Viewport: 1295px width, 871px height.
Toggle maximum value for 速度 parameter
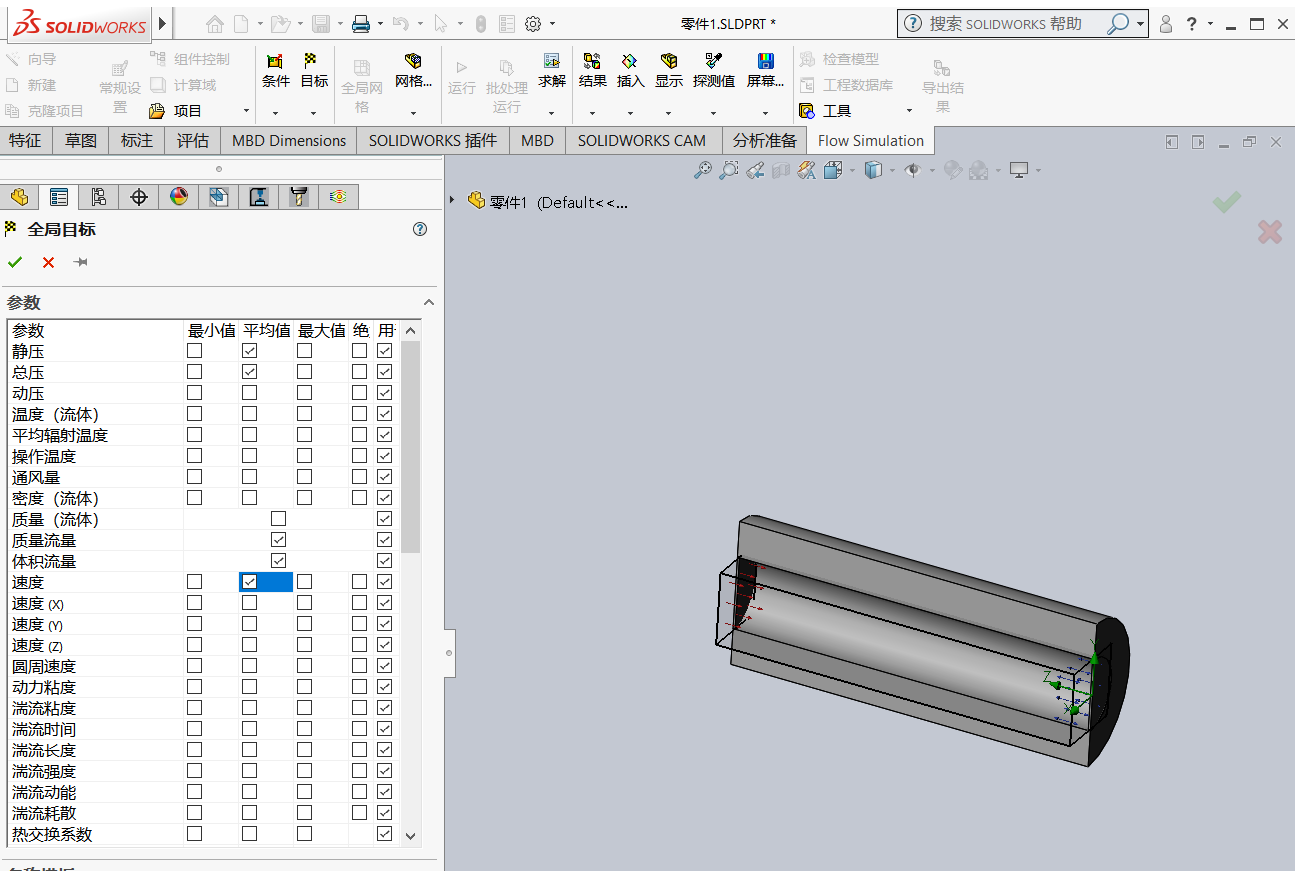[x=305, y=581]
